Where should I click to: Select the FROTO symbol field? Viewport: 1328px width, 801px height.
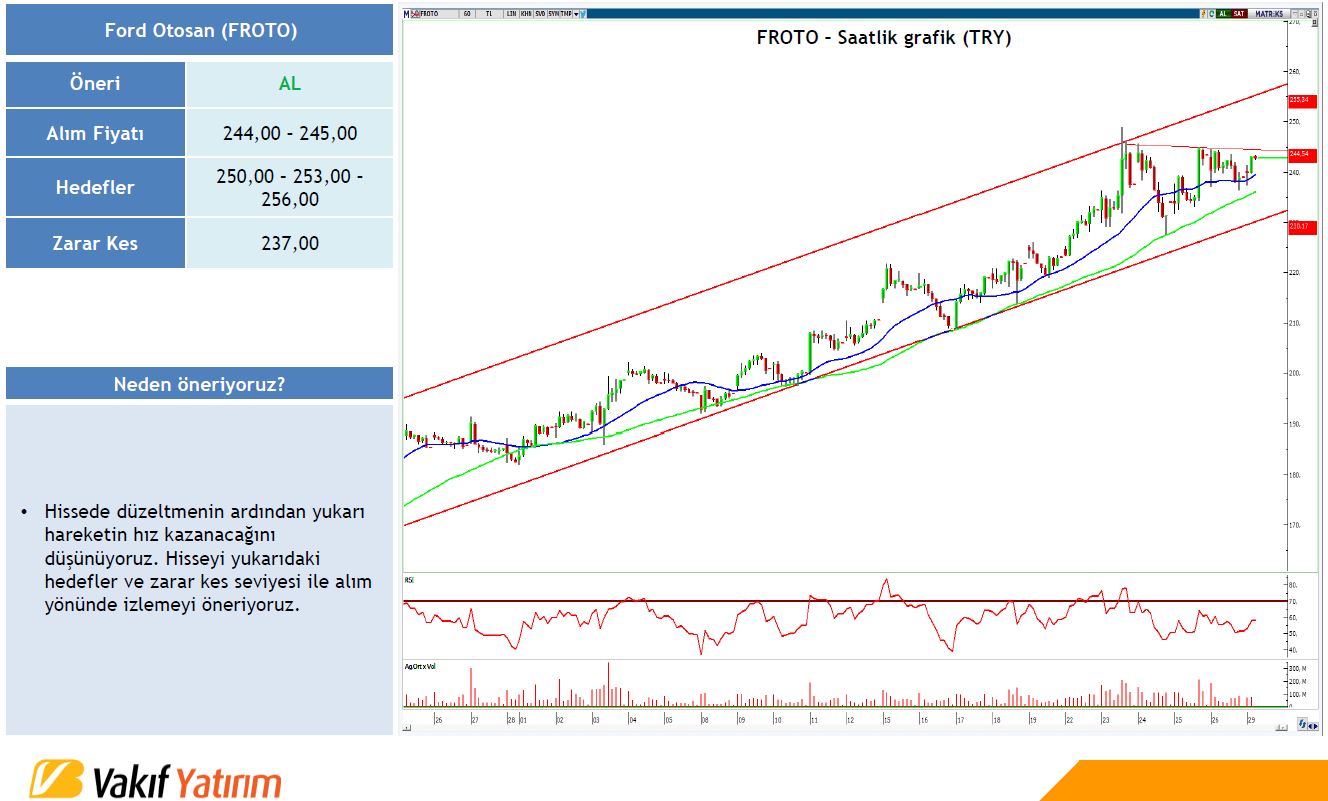439,14
